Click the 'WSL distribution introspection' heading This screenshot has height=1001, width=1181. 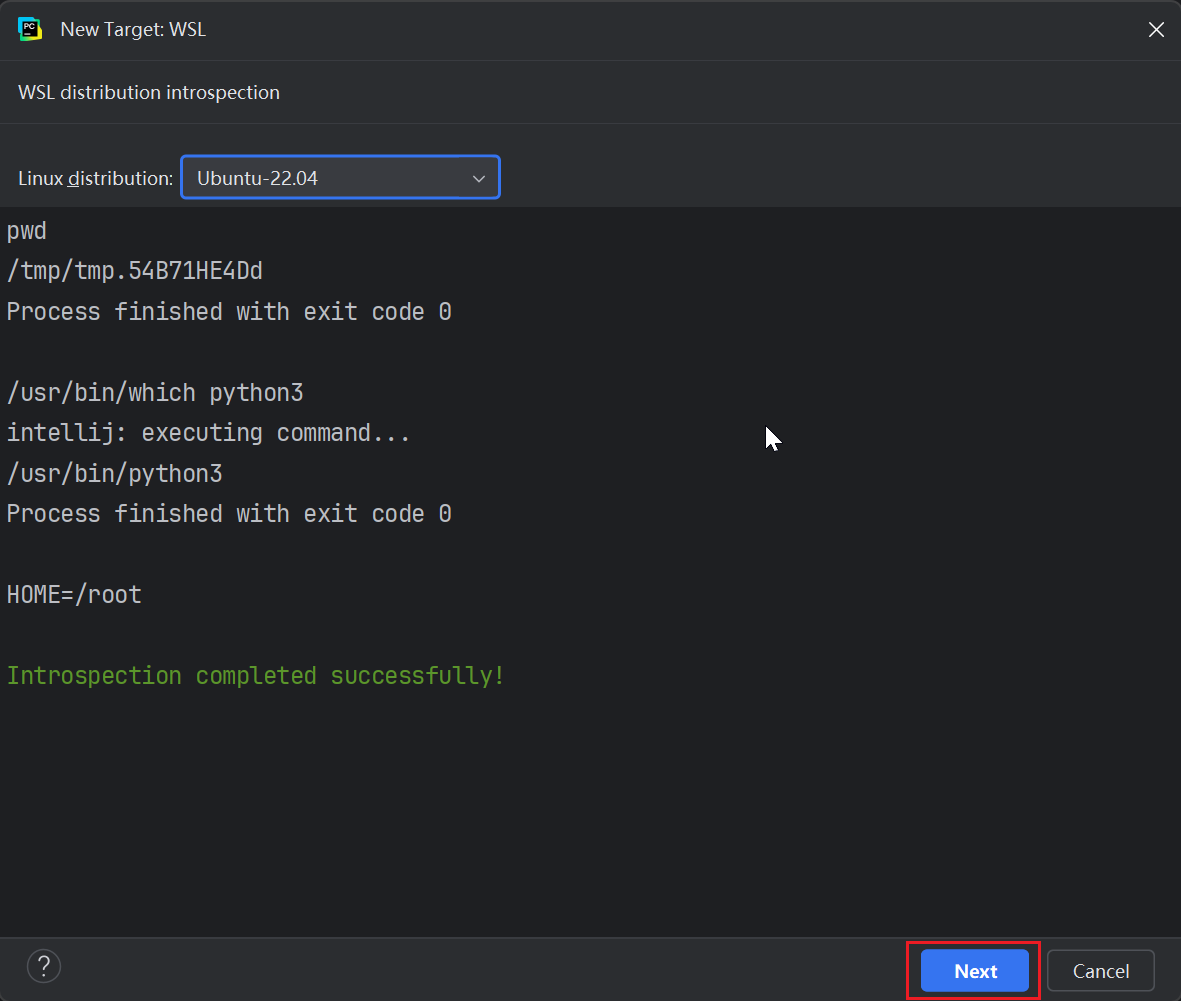(x=148, y=92)
